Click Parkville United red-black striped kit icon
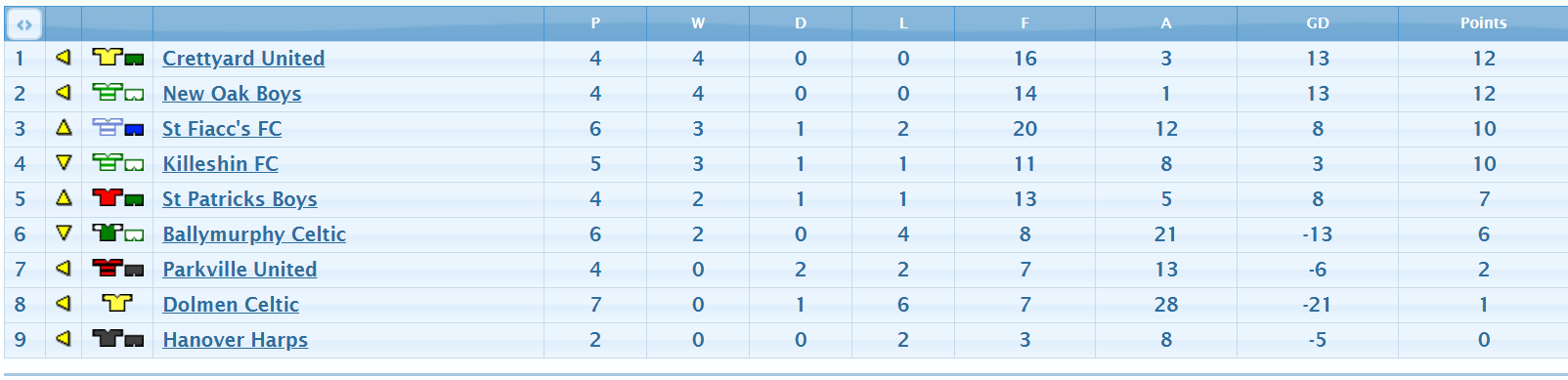 tap(118, 269)
